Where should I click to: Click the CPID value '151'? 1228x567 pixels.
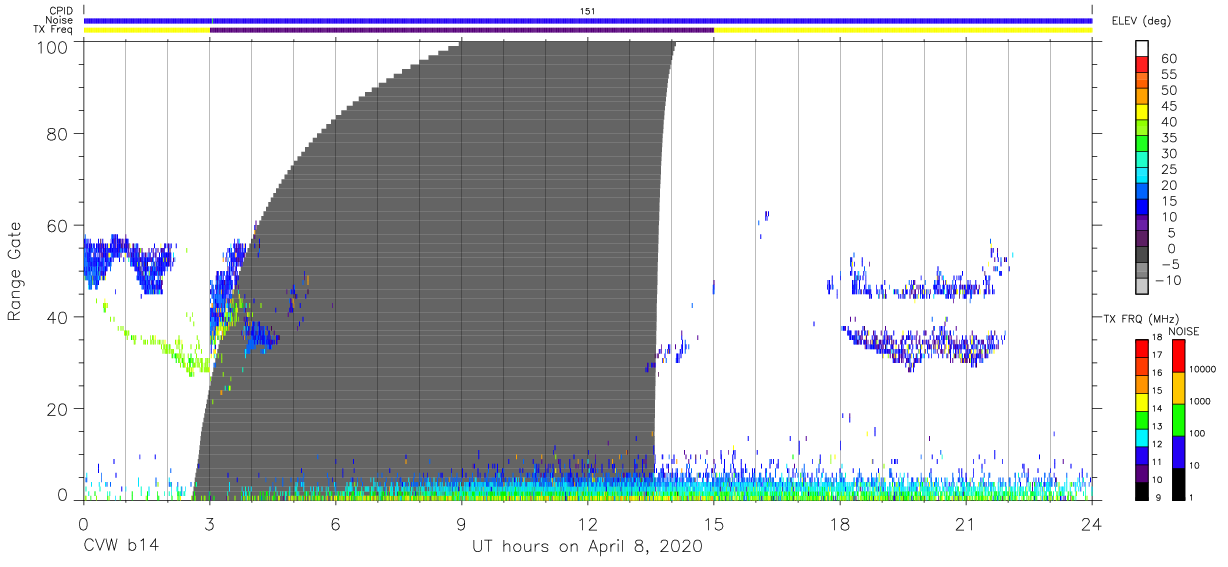click(x=588, y=10)
